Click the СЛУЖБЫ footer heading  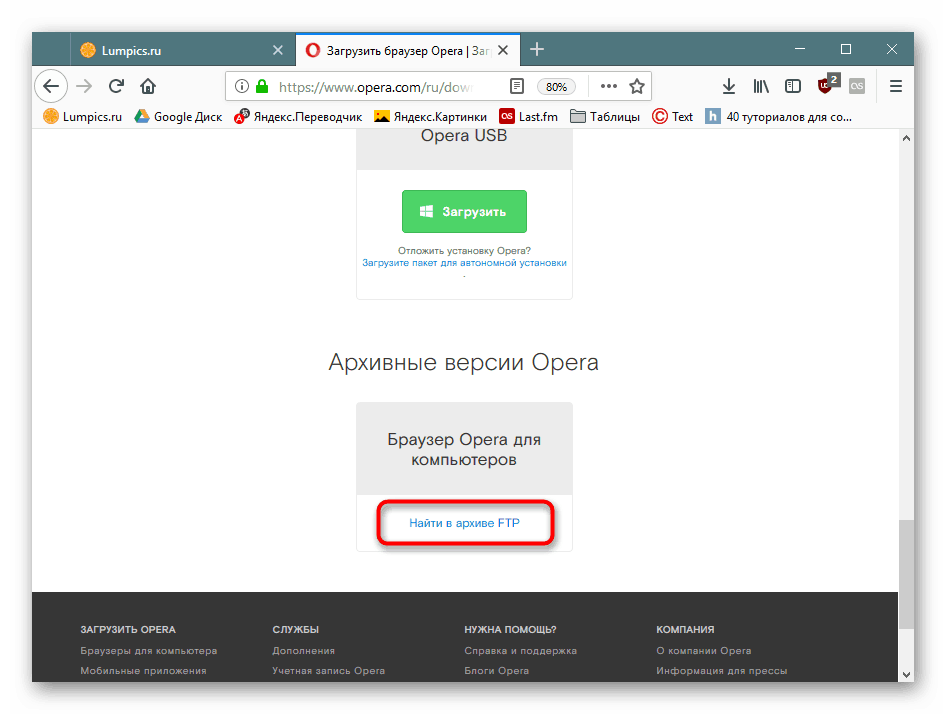click(295, 630)
